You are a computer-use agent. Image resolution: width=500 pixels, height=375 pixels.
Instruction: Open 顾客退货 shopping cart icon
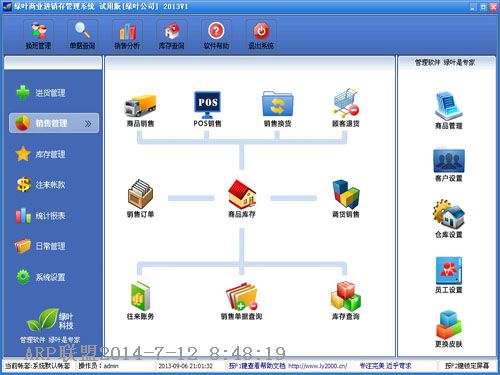[346, 107]
